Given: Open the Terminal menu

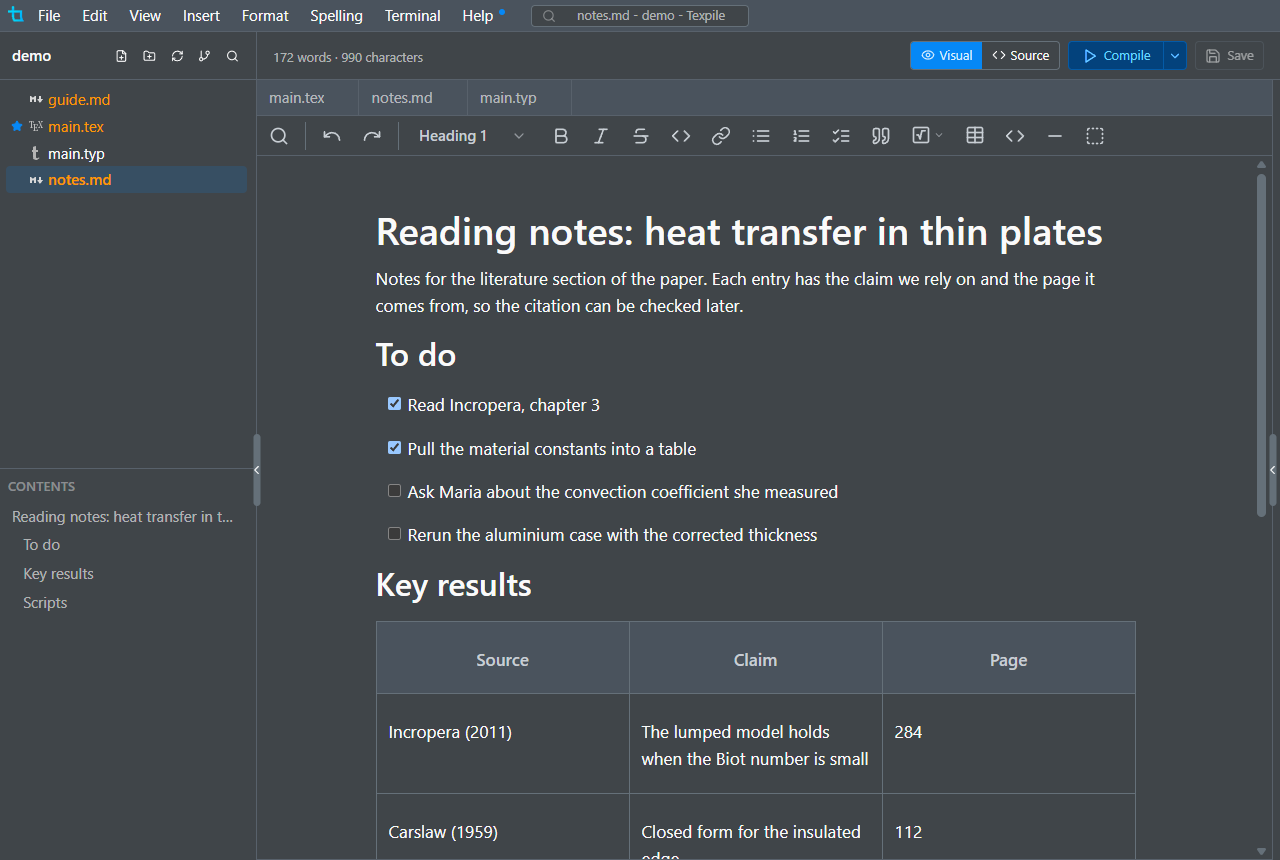Looking at the screenshot, I should [x=412, y=16].
